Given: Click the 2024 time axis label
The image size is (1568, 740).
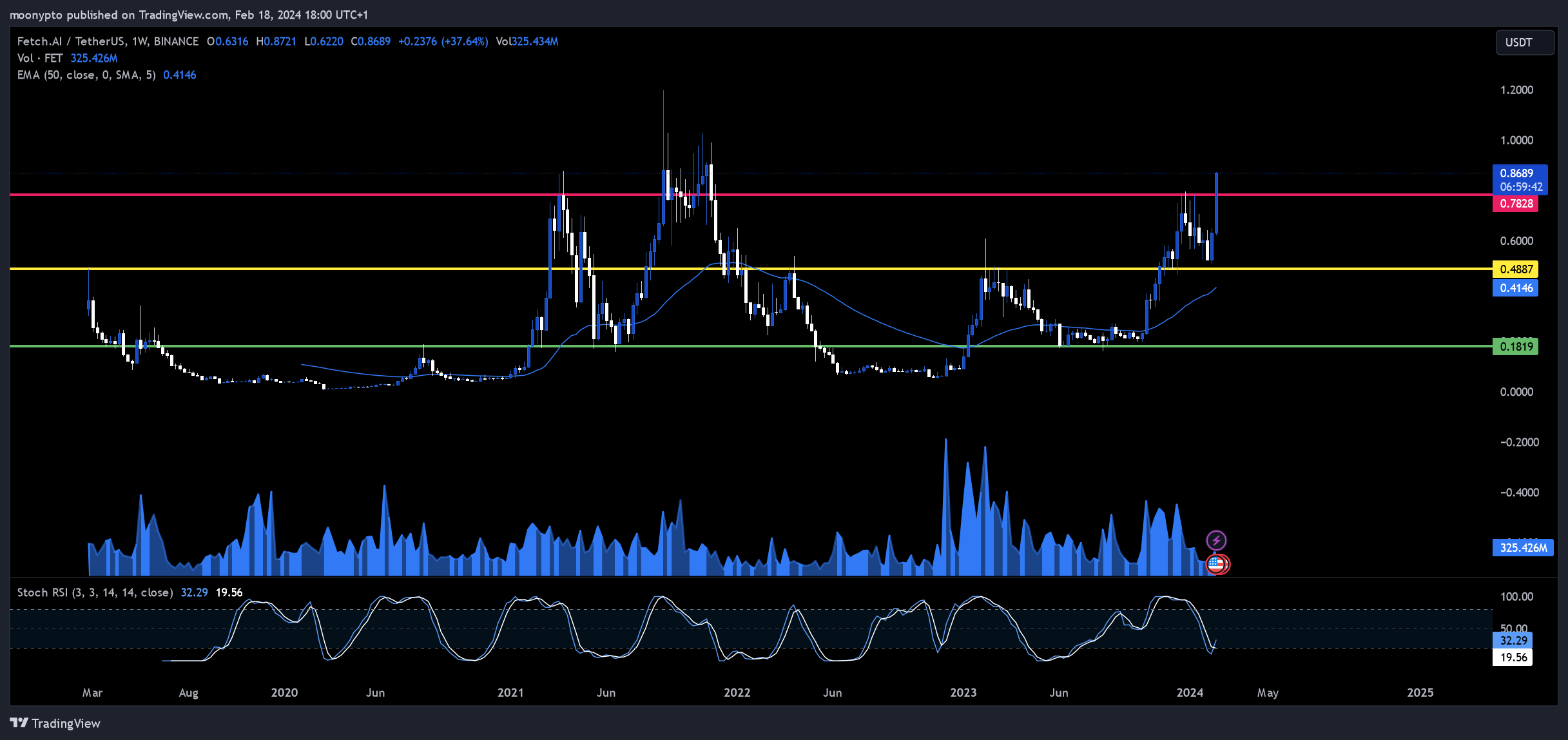Looking at the screenshot, I should click(1190, 693).
